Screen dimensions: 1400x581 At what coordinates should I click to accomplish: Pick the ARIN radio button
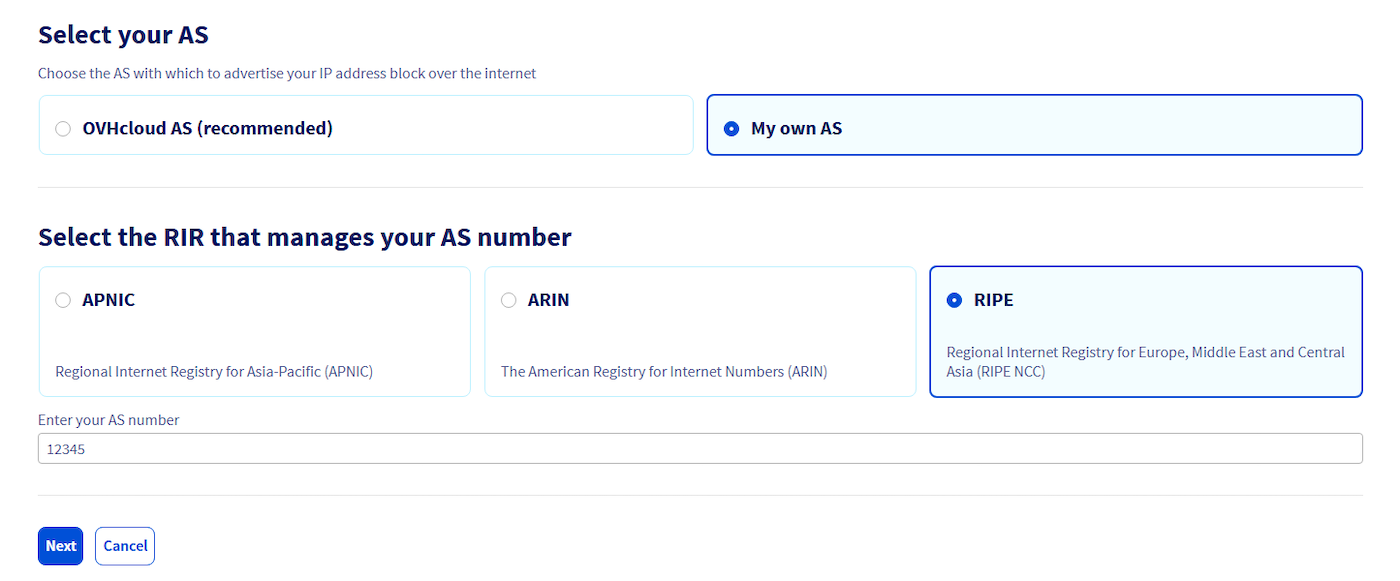point(509,300)
